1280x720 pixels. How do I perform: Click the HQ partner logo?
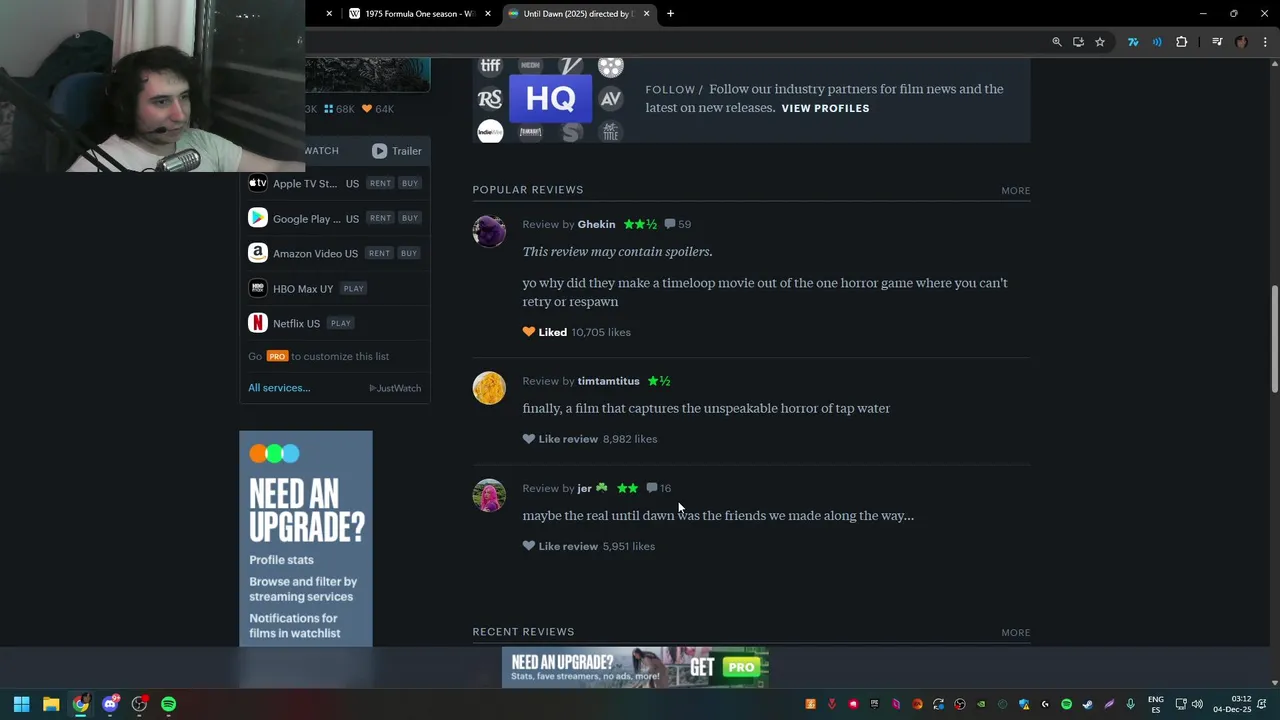[550, 99]
